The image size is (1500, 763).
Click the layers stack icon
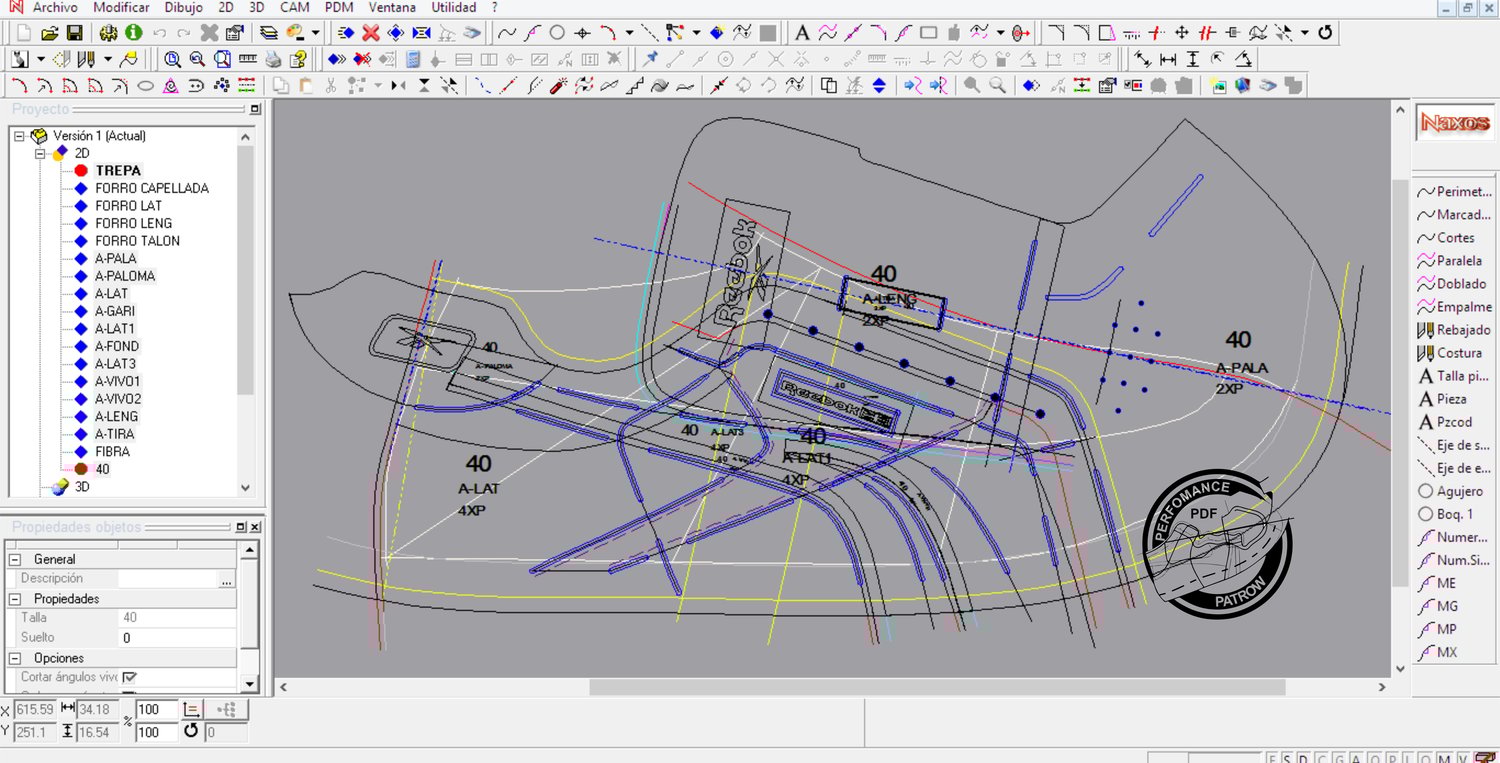coord(268,33)
